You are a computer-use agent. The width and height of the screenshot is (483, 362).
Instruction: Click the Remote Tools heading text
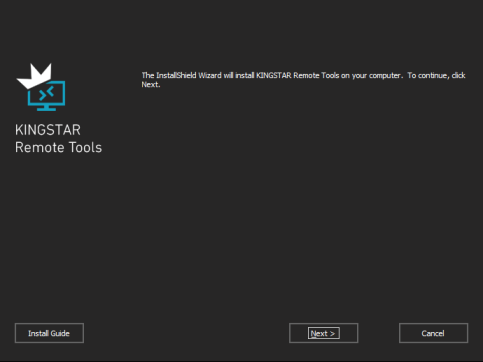tap(58, 147)
